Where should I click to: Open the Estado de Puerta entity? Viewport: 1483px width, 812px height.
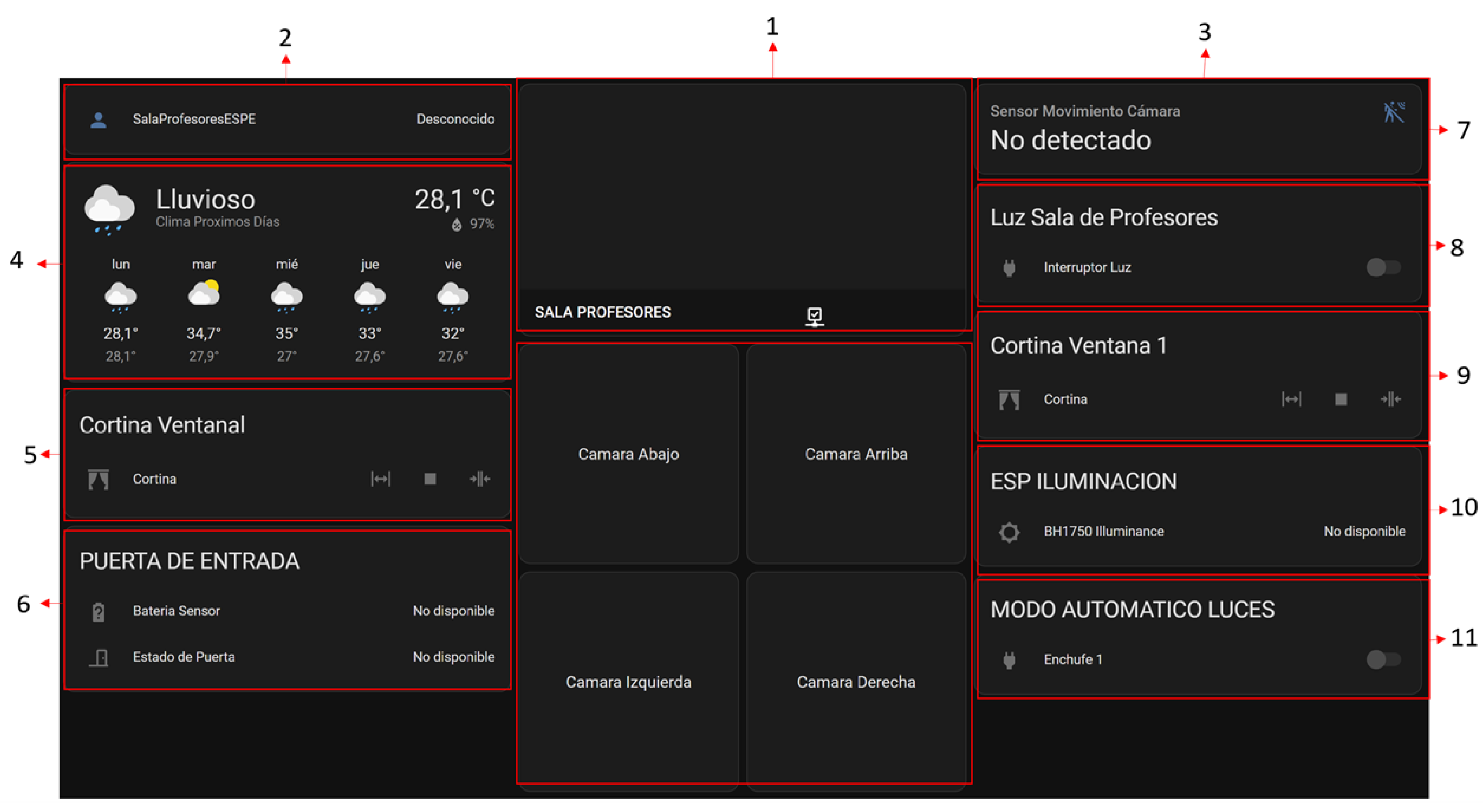pyautogui.click(x=183, y=657)
